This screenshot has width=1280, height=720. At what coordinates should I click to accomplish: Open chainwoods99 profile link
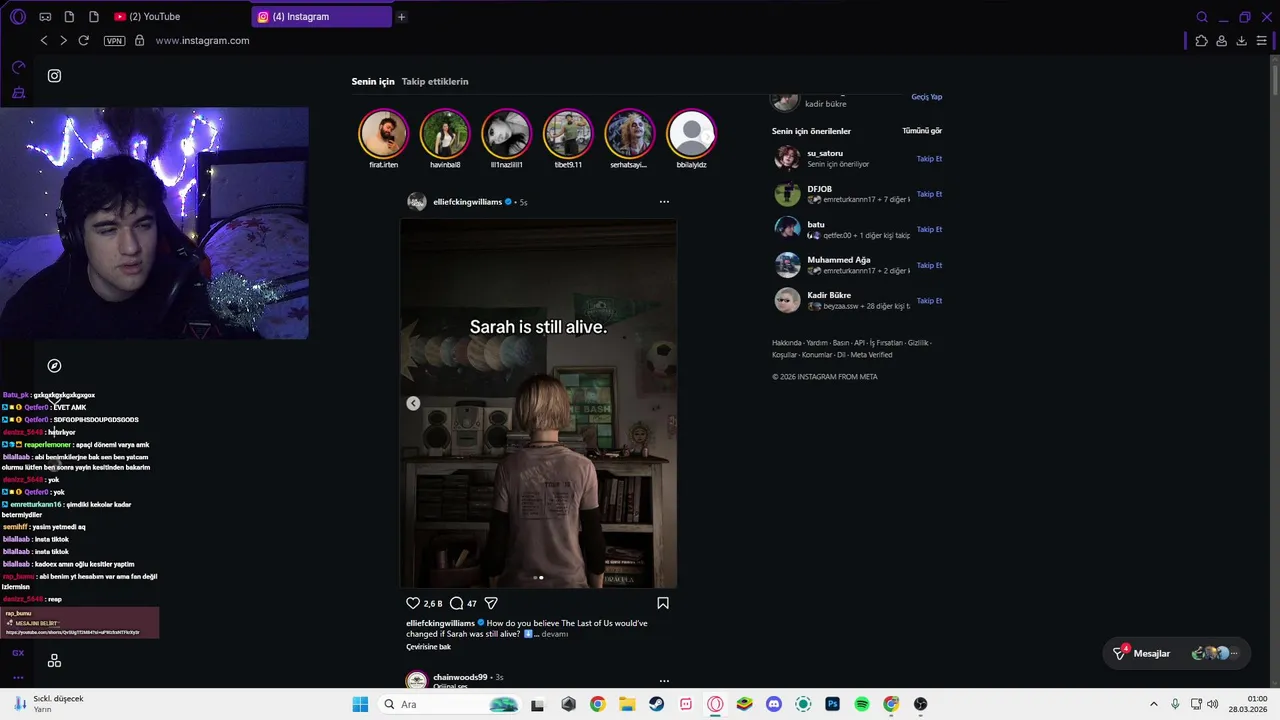pos(460,677)
